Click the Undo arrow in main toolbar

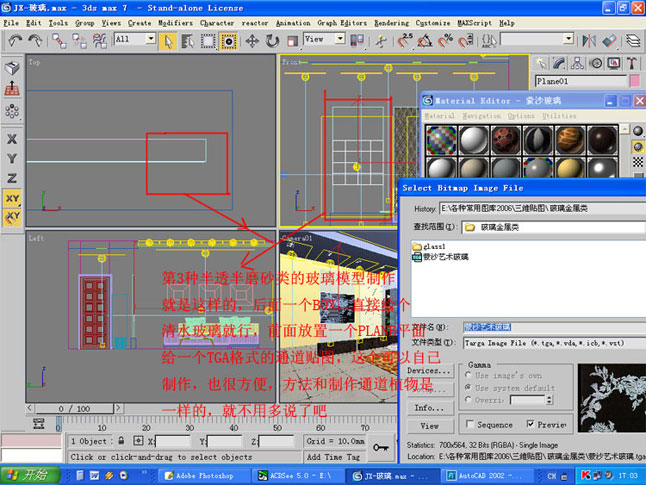pyautogui.click(x=15, y=41)
